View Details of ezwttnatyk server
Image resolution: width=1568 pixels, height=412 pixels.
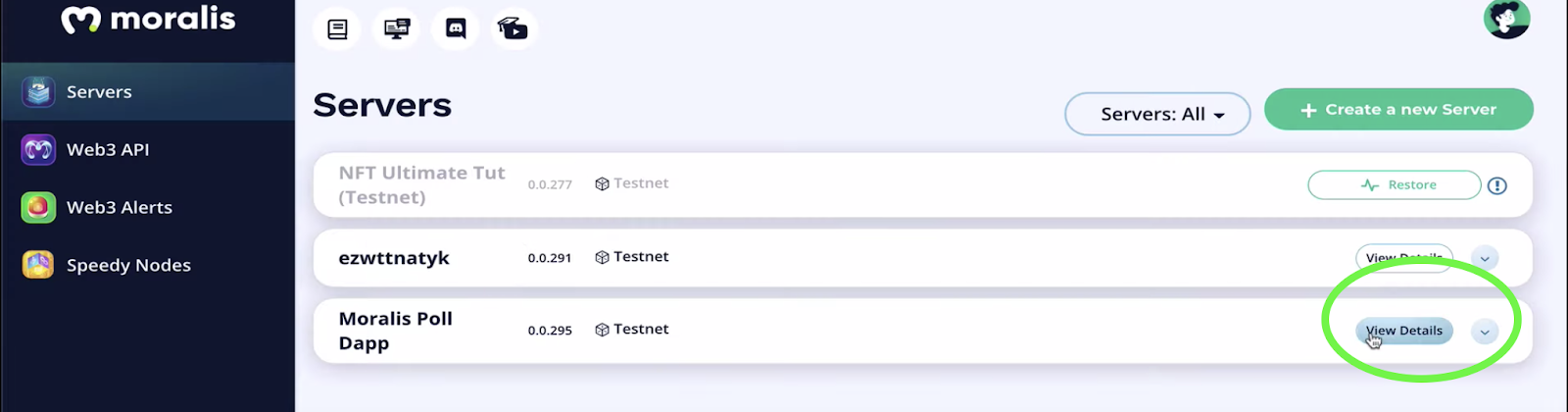[x=1403, y=257]
